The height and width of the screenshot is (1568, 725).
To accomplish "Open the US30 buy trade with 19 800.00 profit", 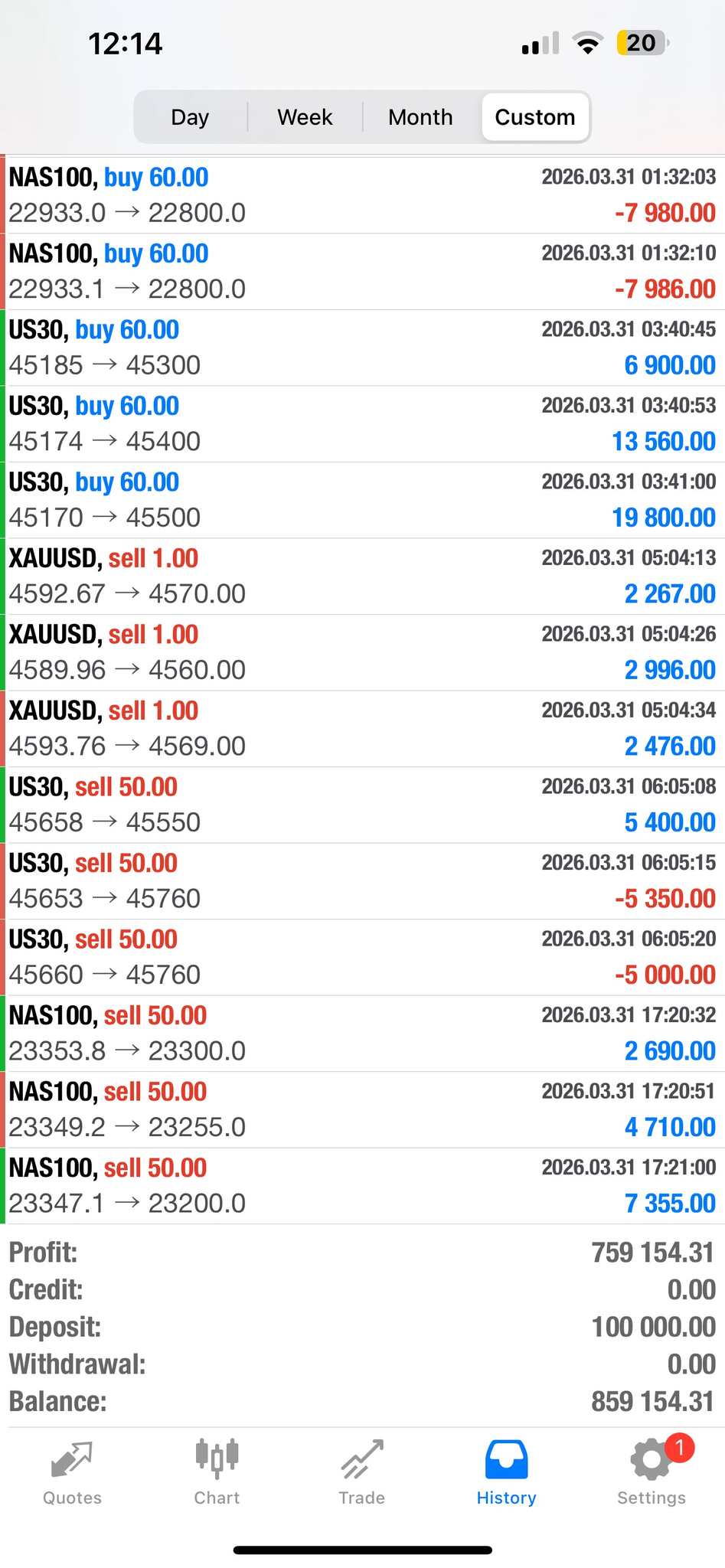I will click(362, 500).
